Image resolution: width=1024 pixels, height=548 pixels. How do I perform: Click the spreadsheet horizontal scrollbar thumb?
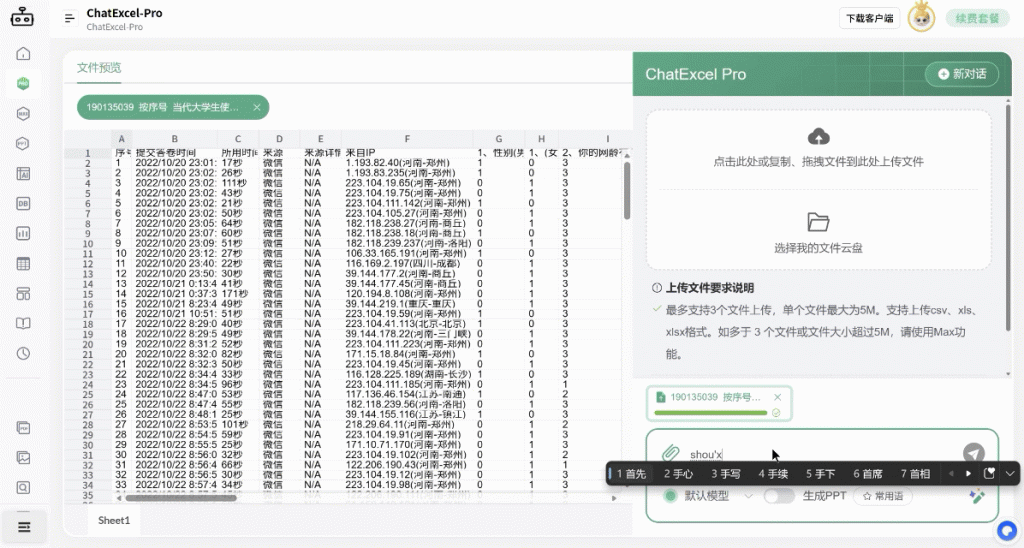coord(181,498)
